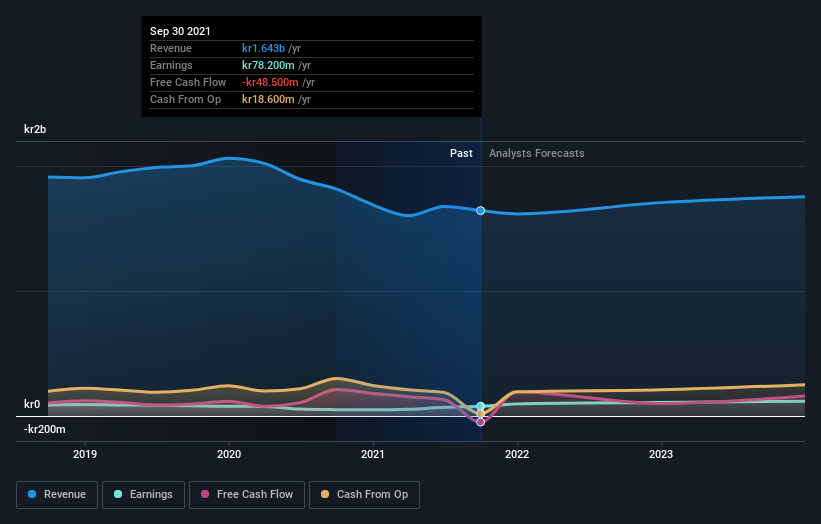This screenshot has height=524, width=821.
Task: Click the Analysts Forecasts label
Action: pyautogui.click(x=537, y=153)
